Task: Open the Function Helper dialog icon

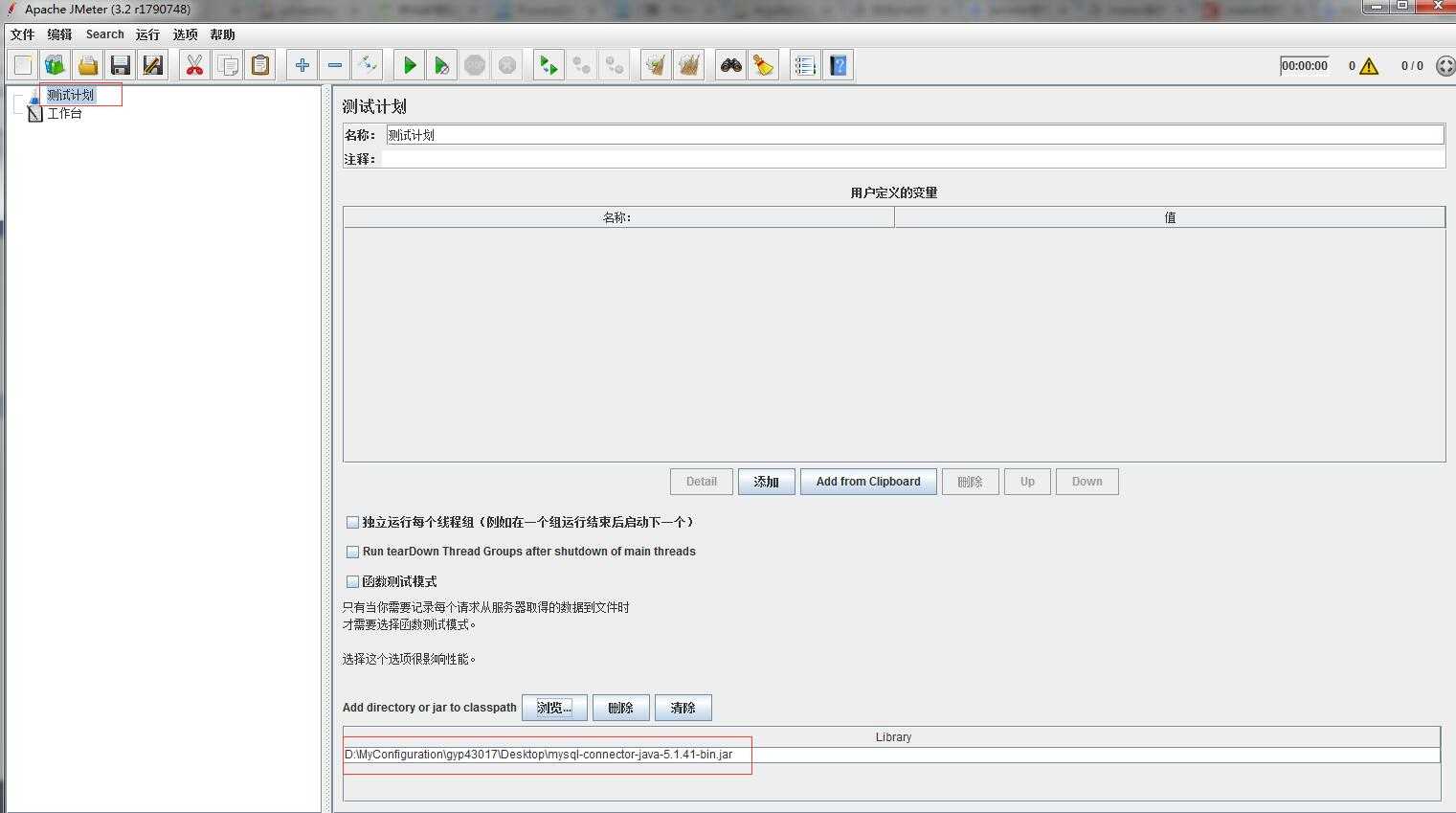Action: (805, 65)
